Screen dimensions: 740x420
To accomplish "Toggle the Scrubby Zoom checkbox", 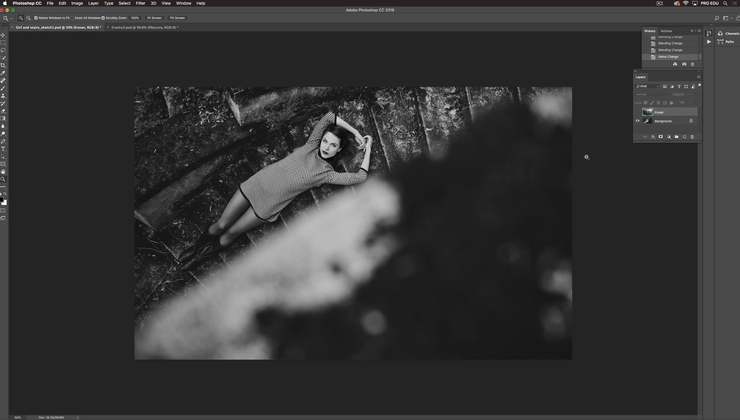I will [104, 17].
